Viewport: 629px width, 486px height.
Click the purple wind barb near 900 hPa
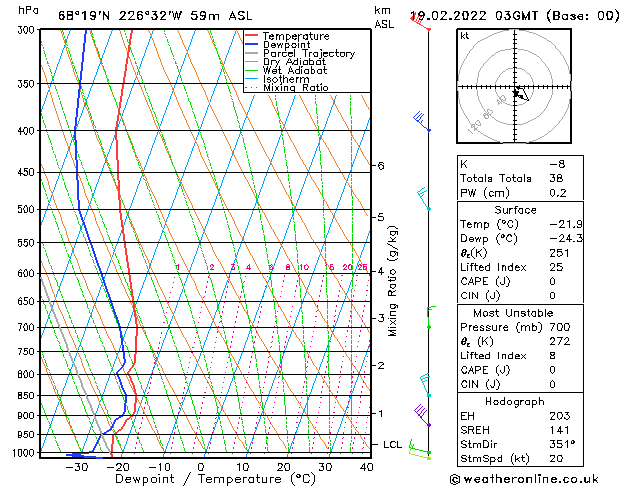point(422,415)
